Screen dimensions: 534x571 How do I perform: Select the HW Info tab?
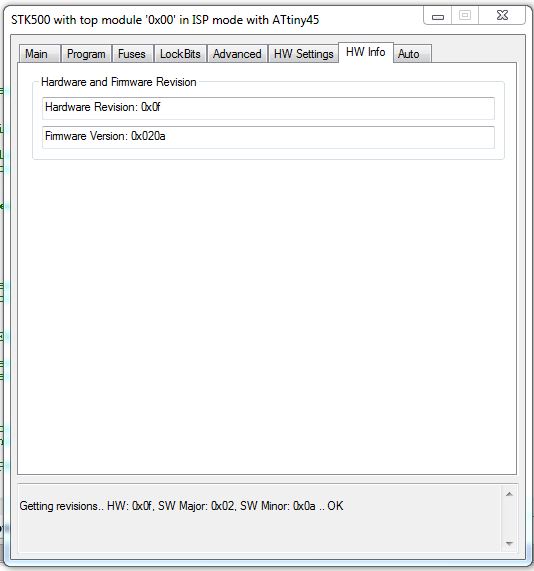(366, 52)
